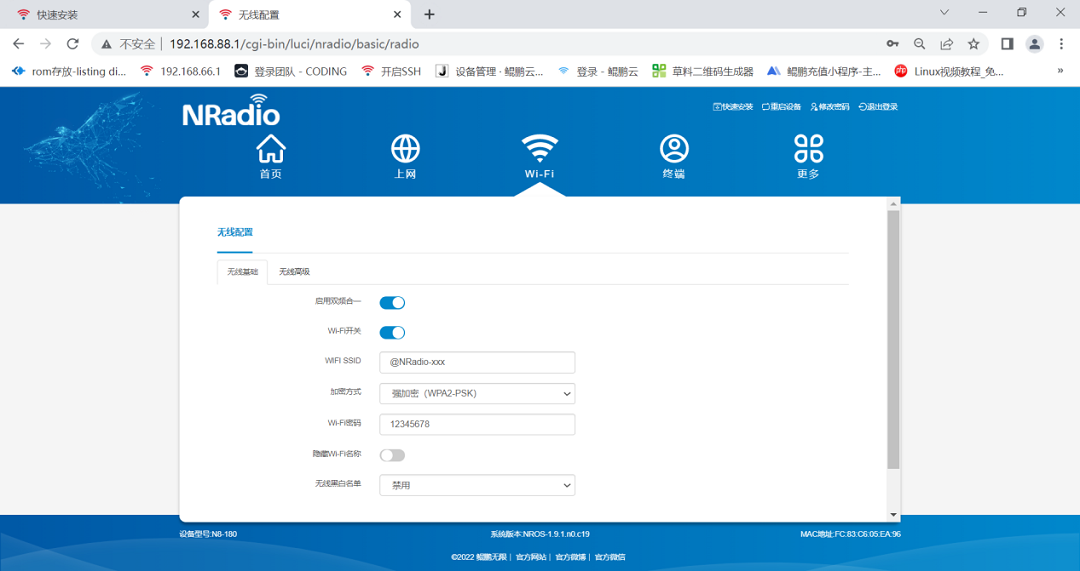This screenshot has height=571, width=1080.
Task: Show hidden bookmarks with double chevron
Action: point(1061,71)
